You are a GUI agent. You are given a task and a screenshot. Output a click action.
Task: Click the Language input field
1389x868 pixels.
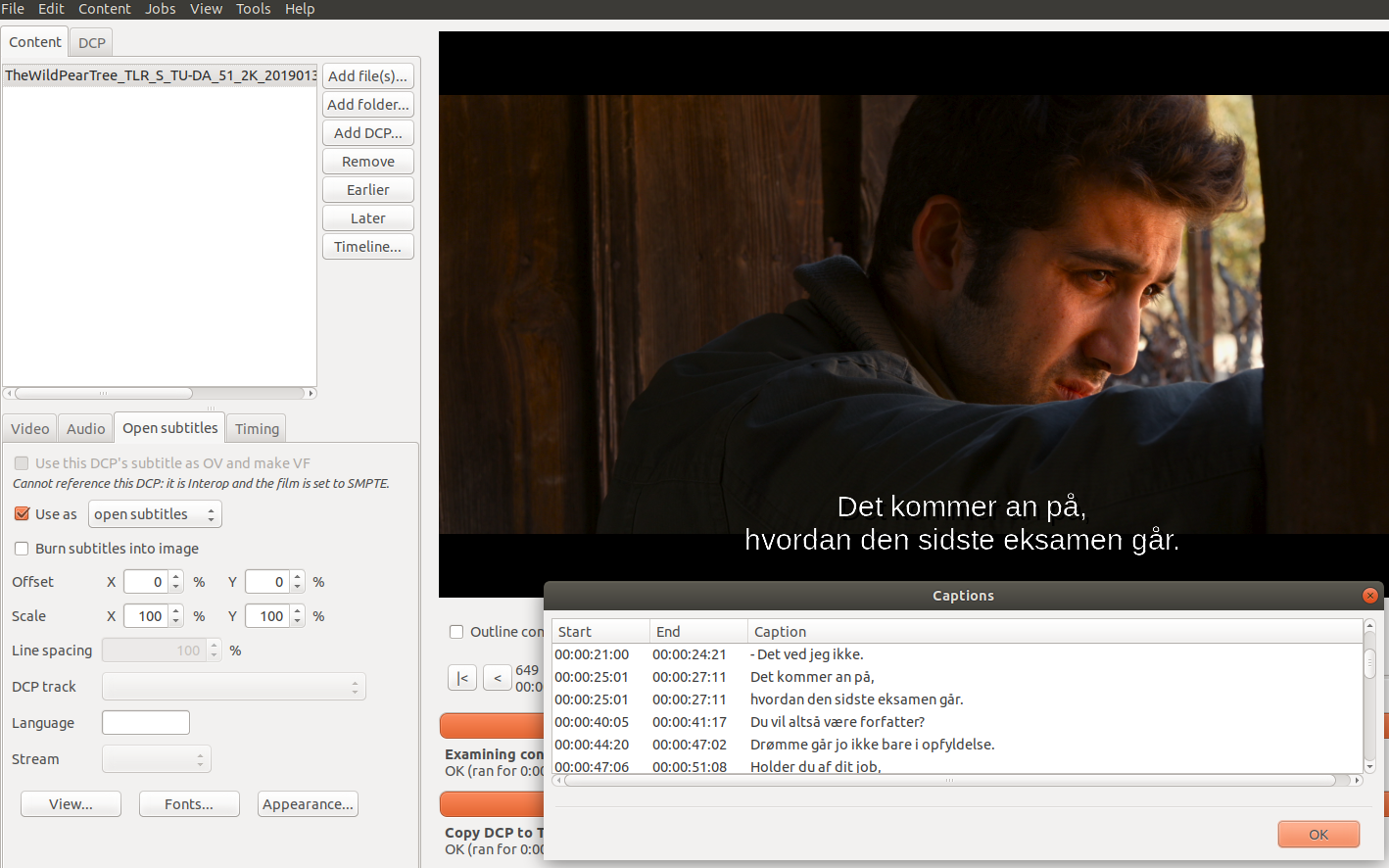coord(146,723)
